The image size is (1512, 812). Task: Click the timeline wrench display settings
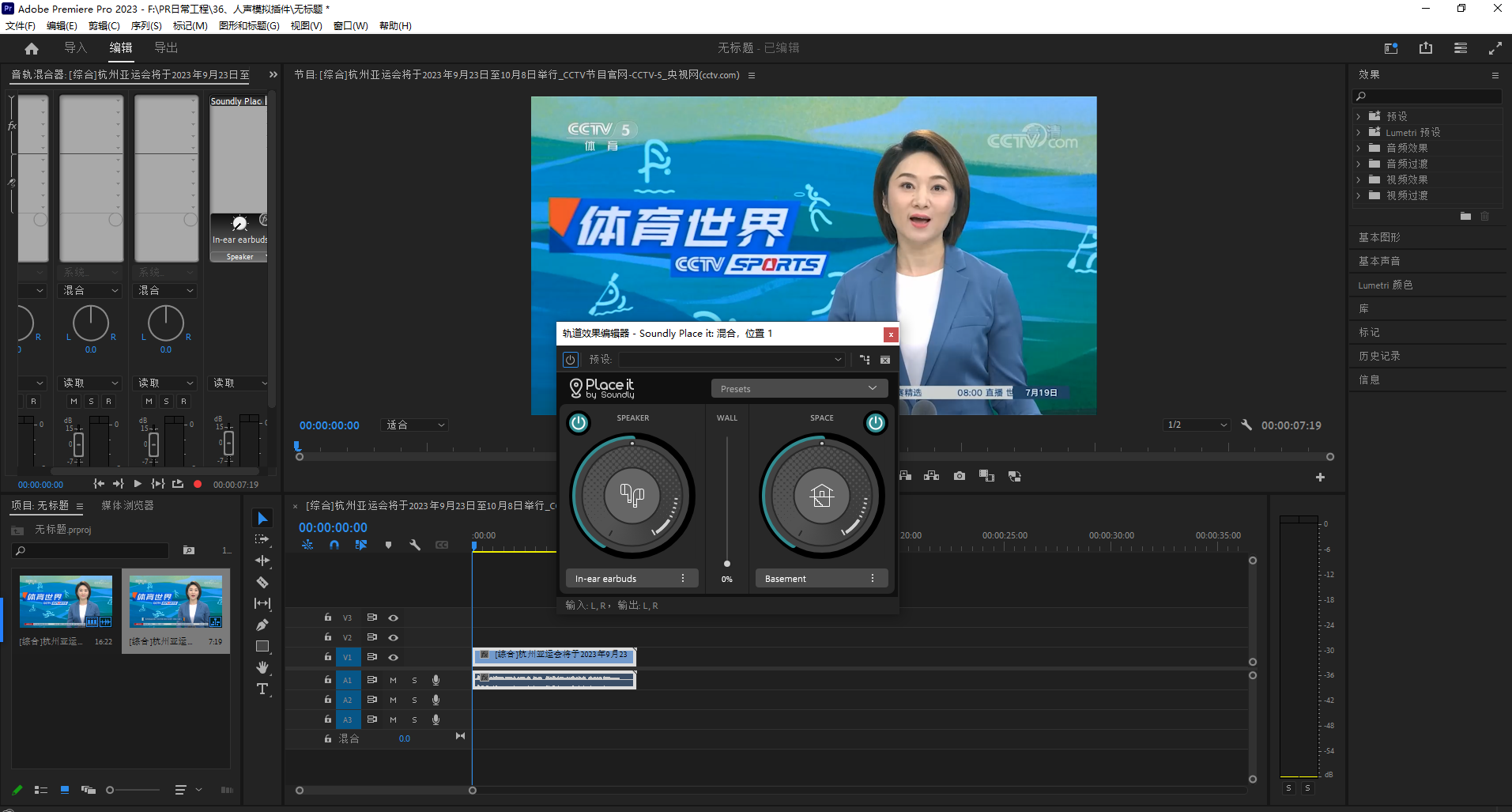coord(415,545)
